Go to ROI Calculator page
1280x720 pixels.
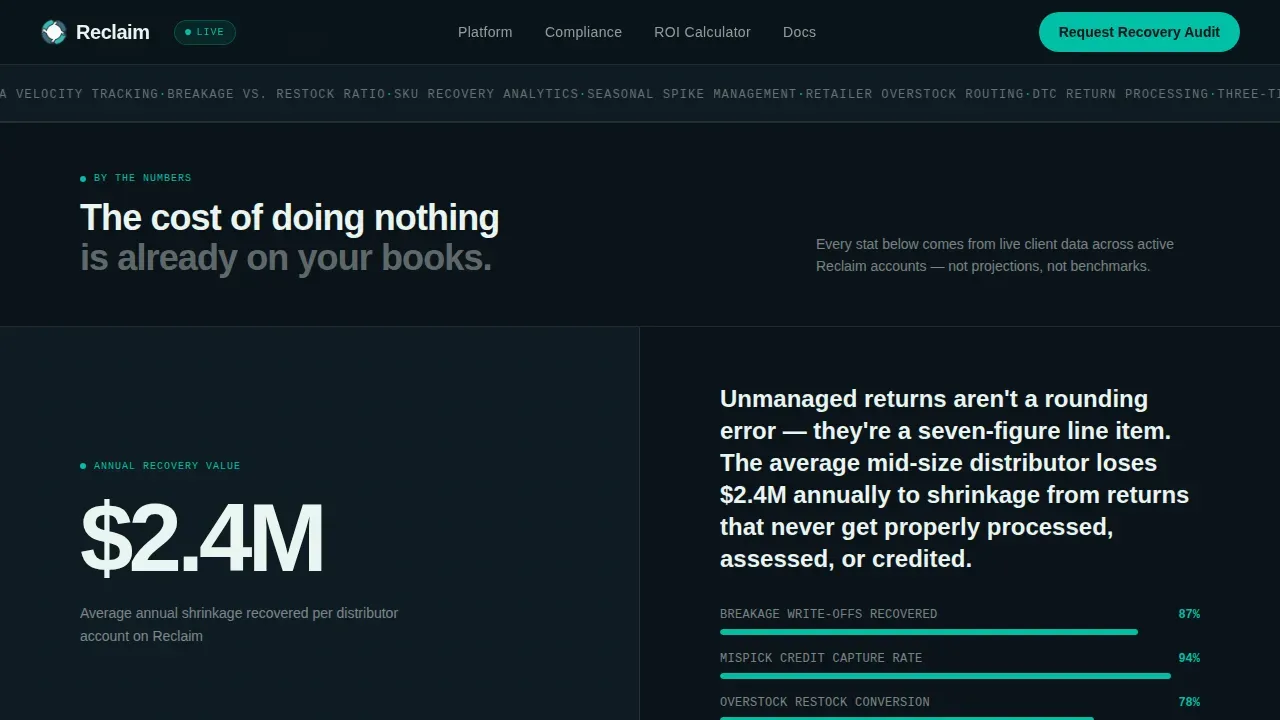tap(702, 32)
